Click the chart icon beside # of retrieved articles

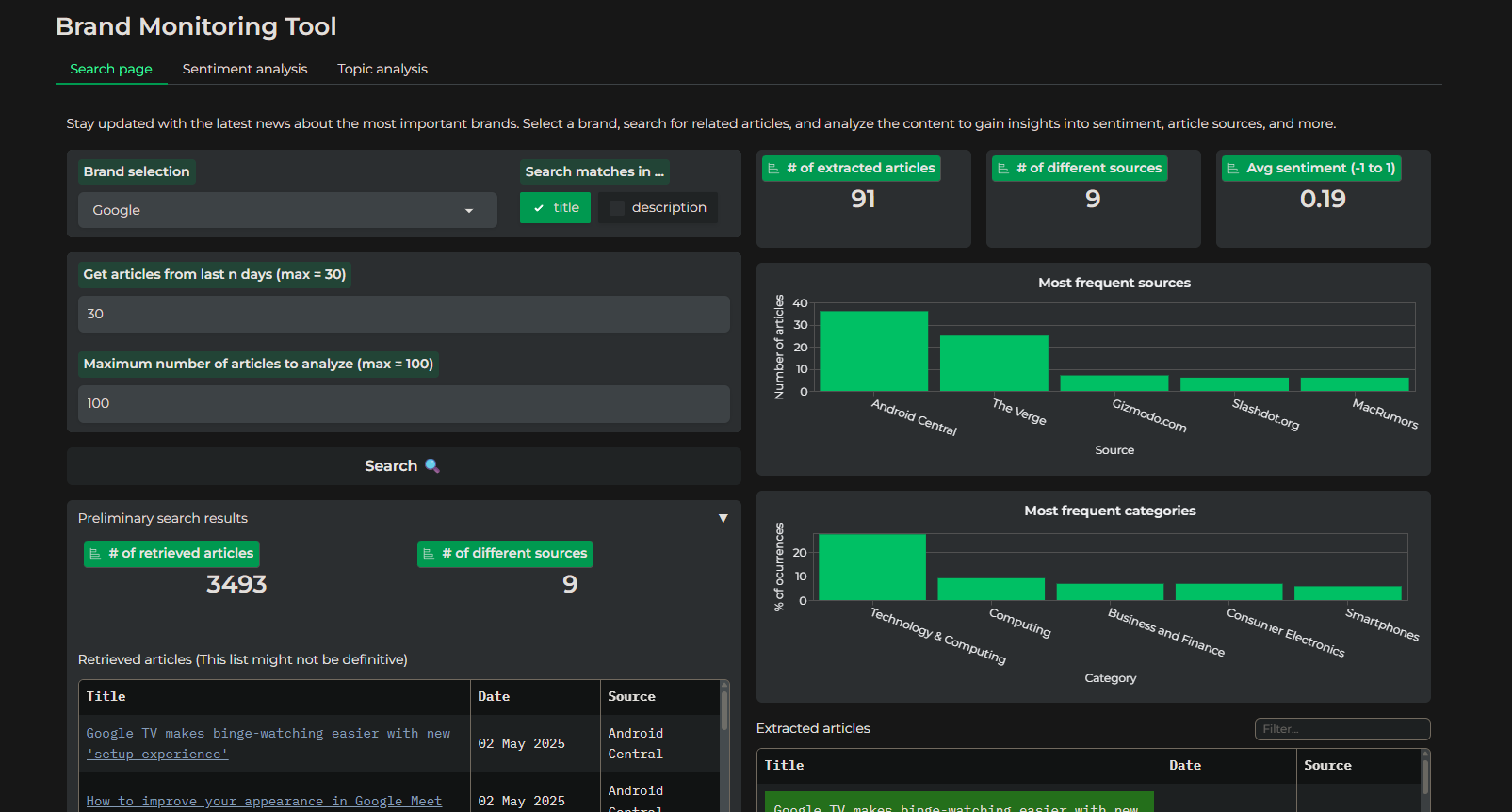click(95, 554)
